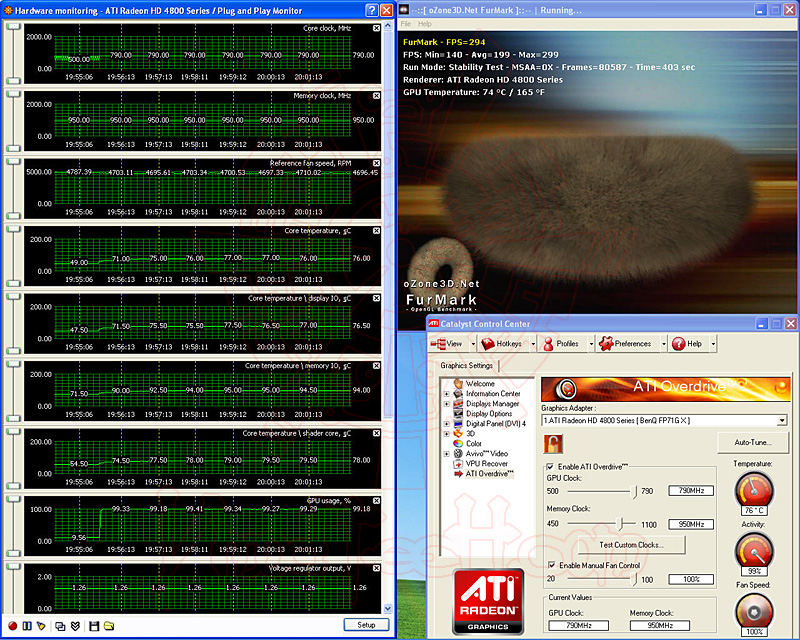This screenshot has height=640, width=800.
Task: Toggle Enable Manual Fan Control checkbox
Action: 552,565
